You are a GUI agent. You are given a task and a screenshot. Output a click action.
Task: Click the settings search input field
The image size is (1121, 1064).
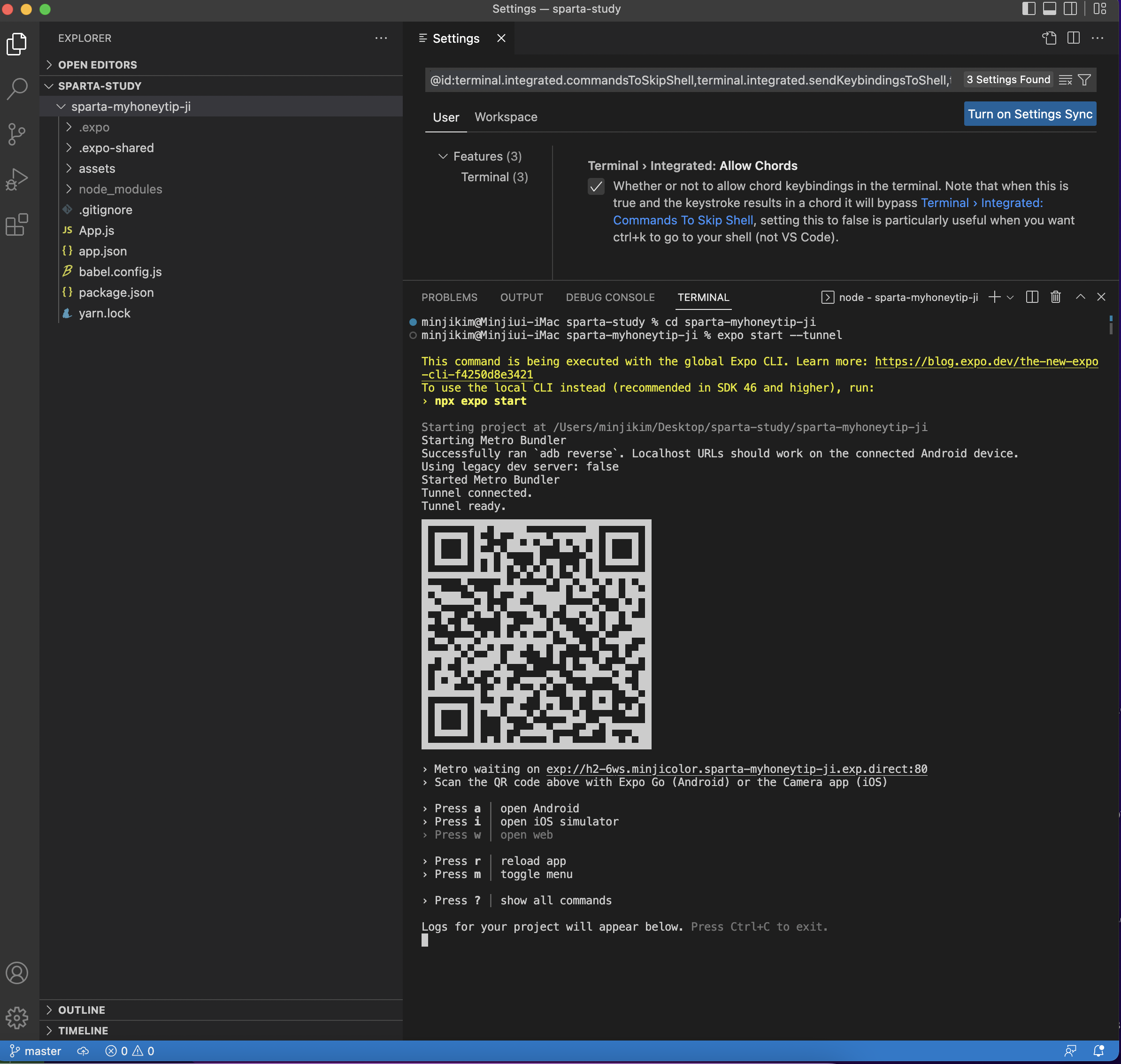click(691, 80)
